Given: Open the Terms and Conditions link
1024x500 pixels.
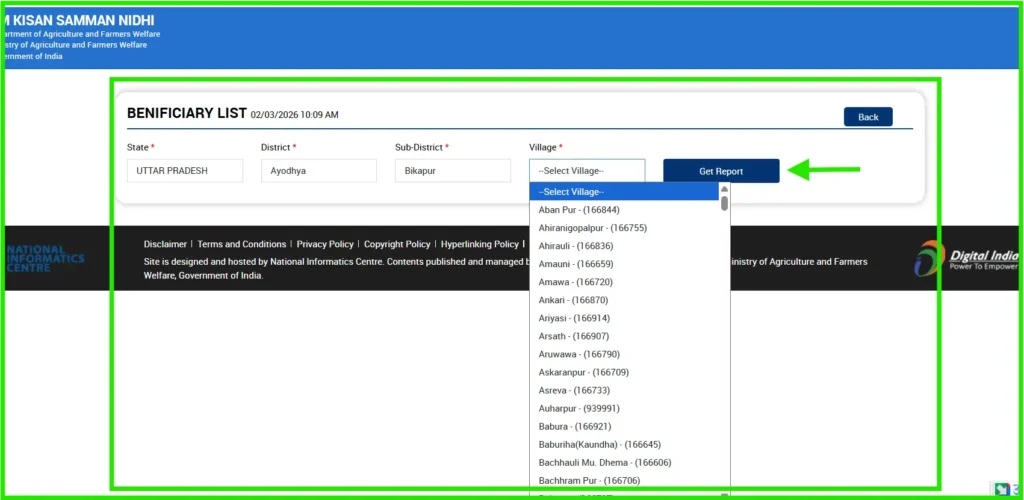Looking at the screenshot, I should click(x=242, y=244).
